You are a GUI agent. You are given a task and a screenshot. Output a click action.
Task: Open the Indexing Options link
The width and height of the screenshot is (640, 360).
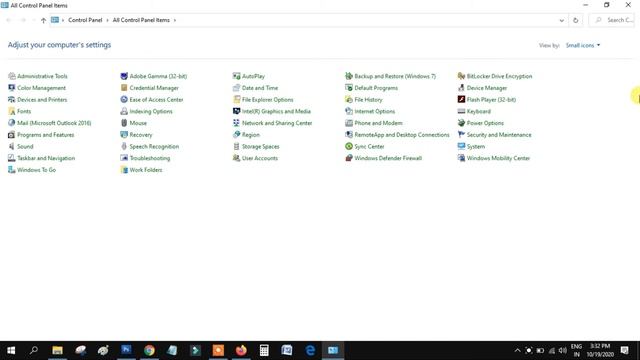pos(151,111)
